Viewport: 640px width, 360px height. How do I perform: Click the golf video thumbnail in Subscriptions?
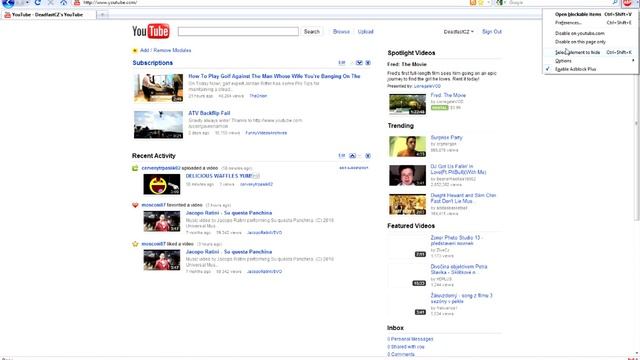(x=158, y=88)
